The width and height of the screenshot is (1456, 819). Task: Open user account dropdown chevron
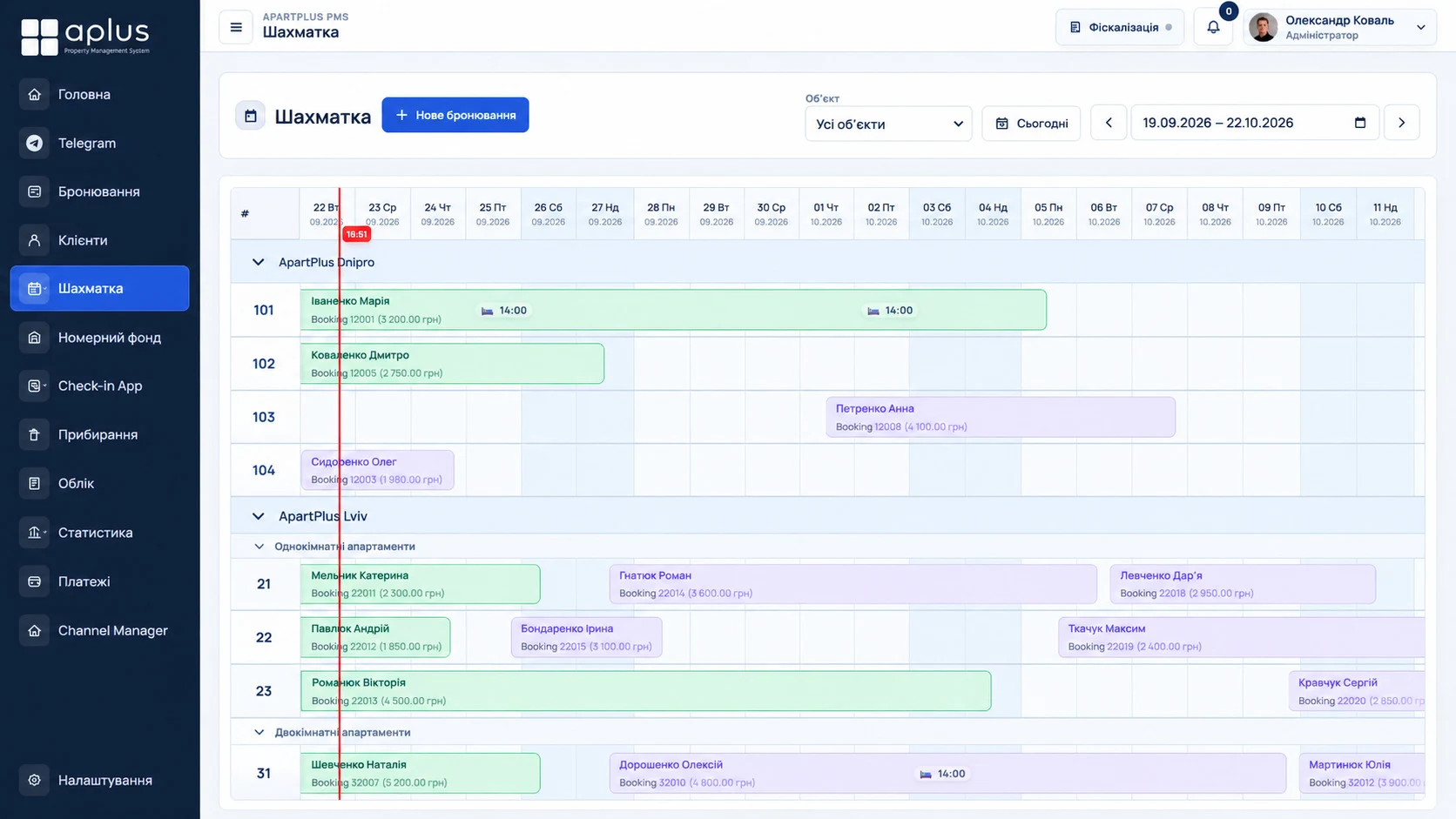(x=1420, y=27)
